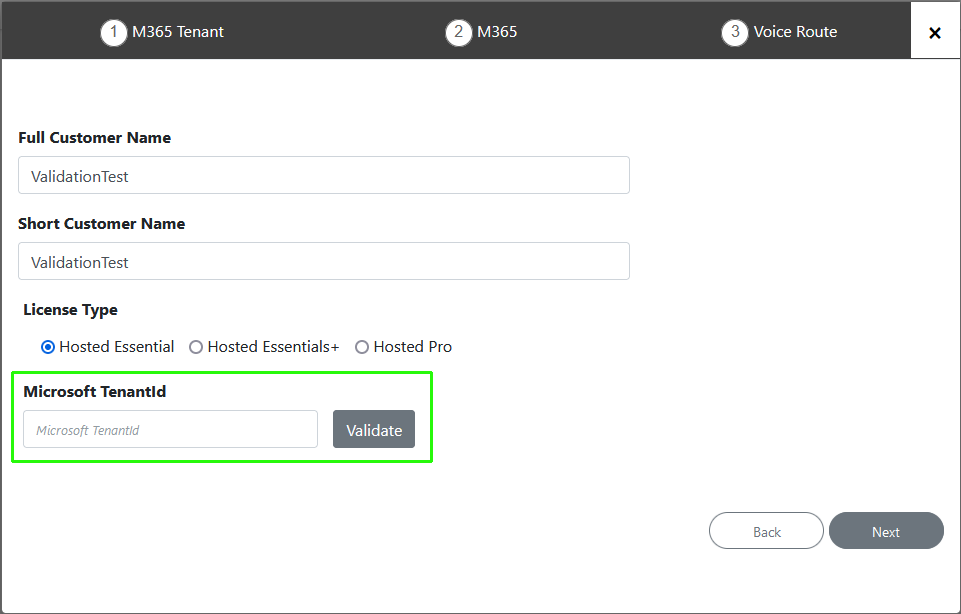The image size is (961, 614).
Task: Select the Hosted Essential radio button
Action: pyautogui.click(x=48, y=347)
